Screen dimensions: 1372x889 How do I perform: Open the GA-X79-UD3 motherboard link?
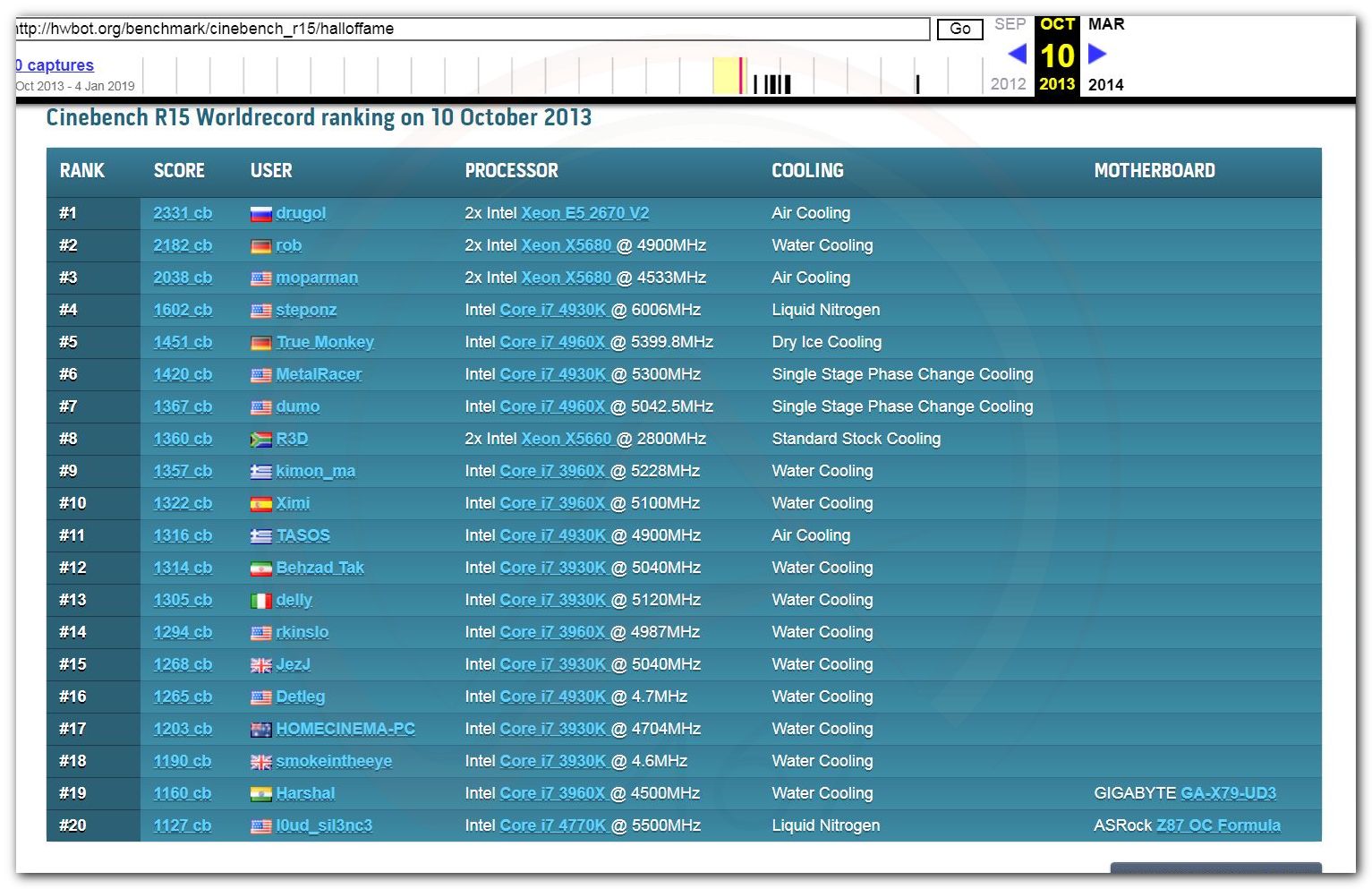(1229, 793)
